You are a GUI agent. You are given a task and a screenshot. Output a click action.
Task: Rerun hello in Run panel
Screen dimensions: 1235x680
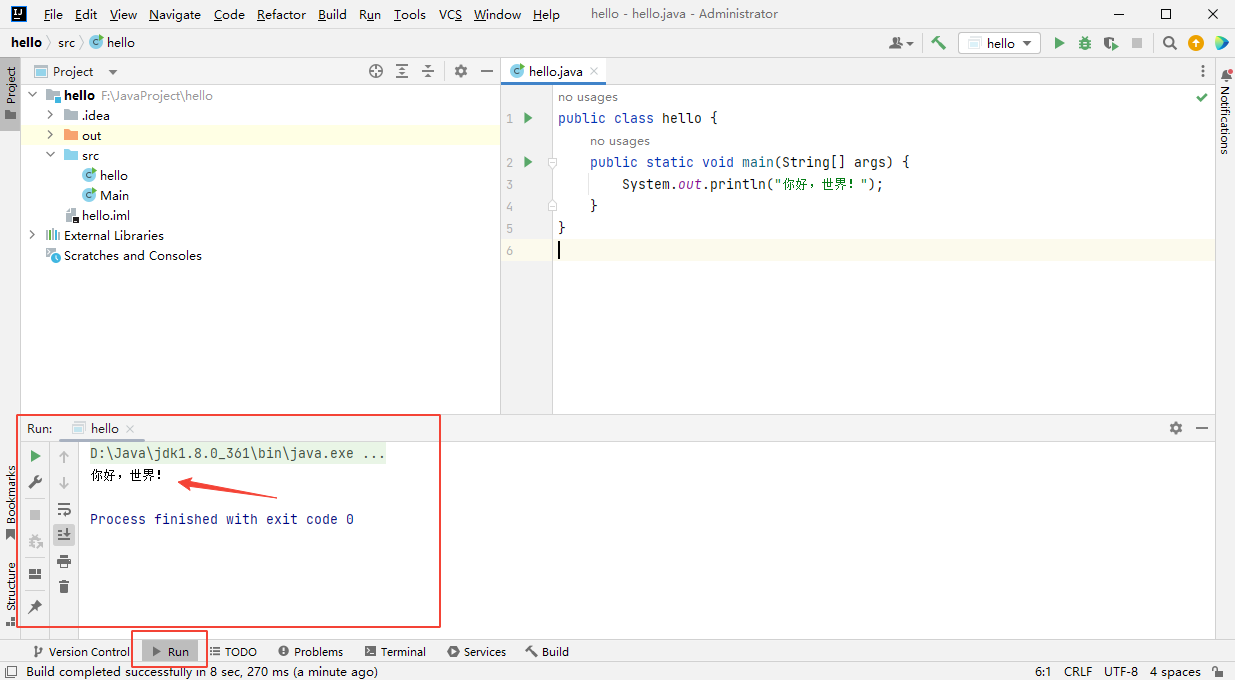click(x=35, y=456)
